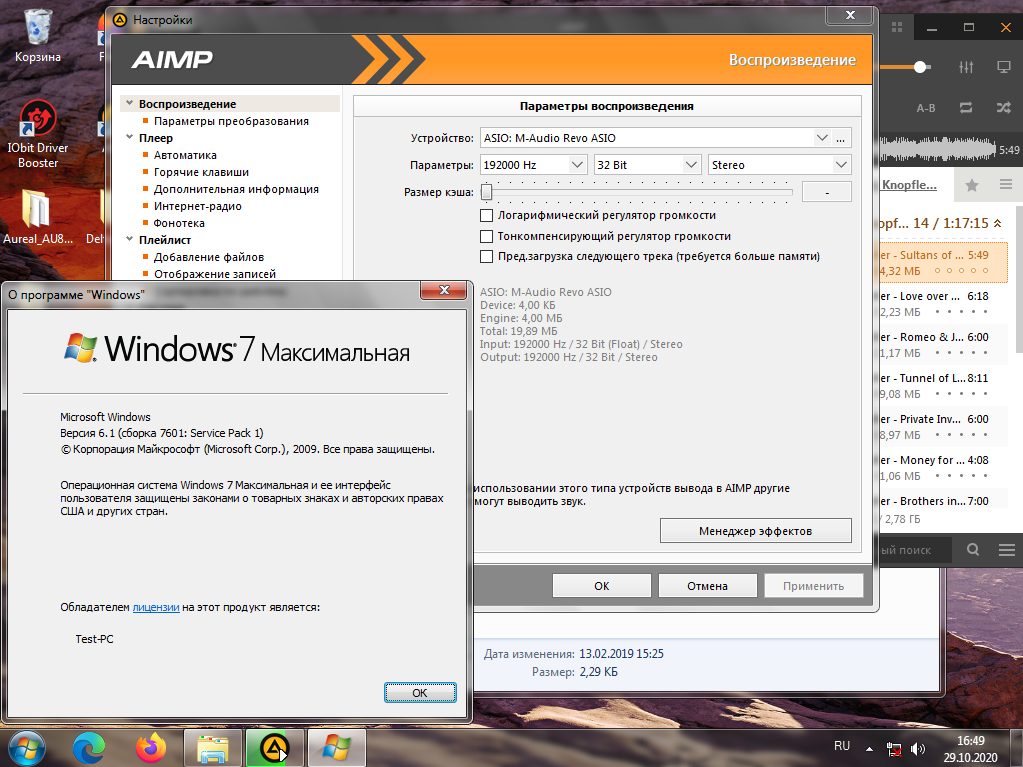Open the AIMP equalizer icon in the player

966,67
